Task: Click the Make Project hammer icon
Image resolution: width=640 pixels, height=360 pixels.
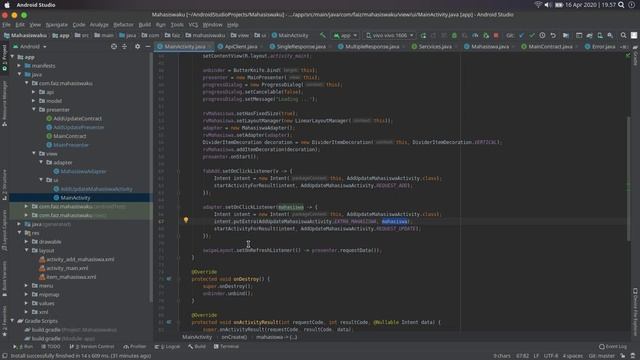Action: point(323,36)
